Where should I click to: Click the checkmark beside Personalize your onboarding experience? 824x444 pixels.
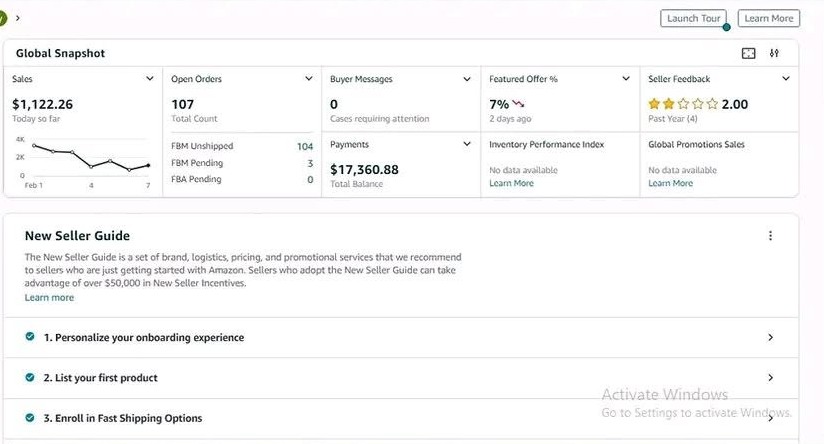(30, 336)
